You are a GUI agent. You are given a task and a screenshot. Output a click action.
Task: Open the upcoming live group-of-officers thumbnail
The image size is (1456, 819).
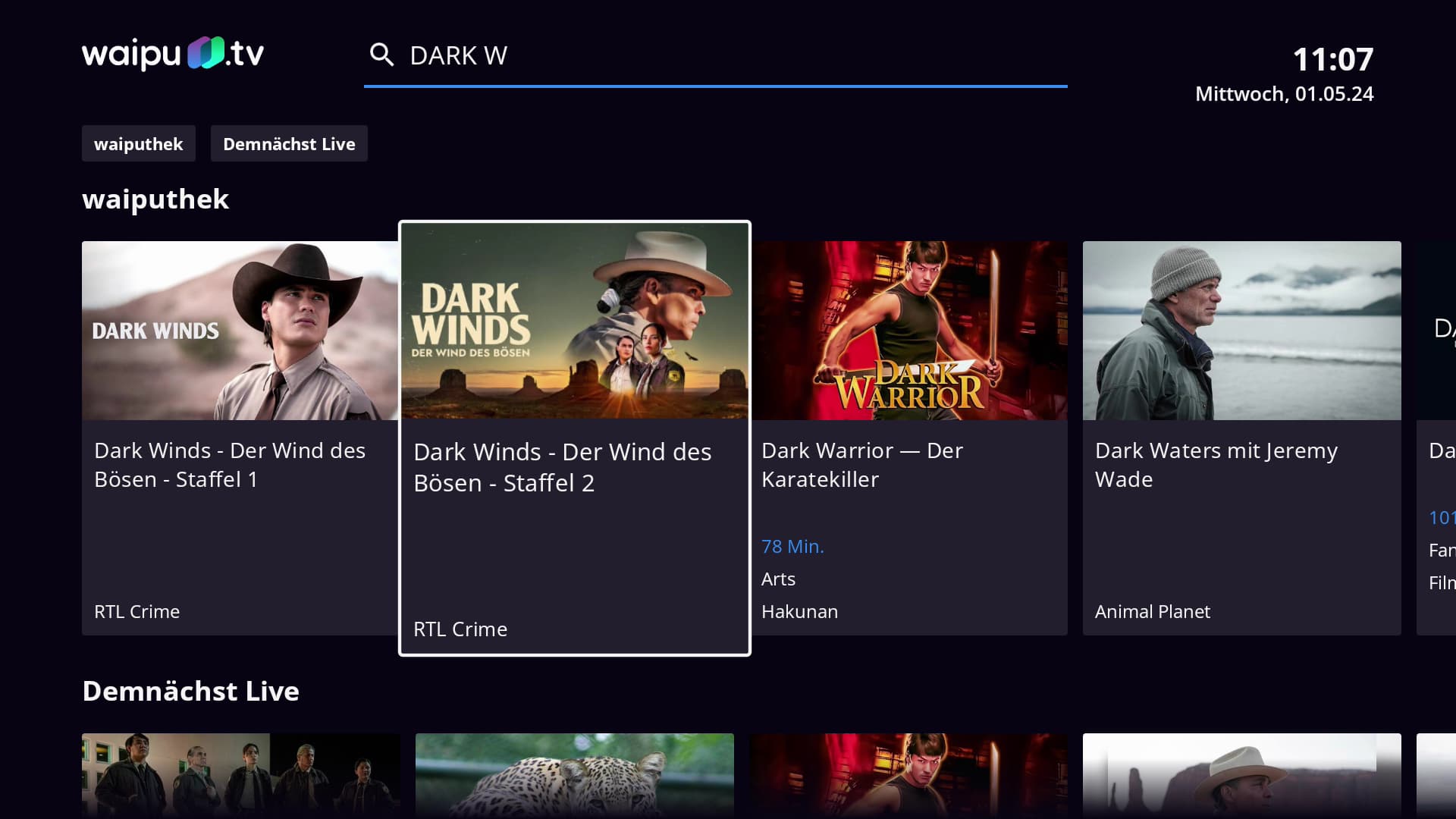coord(240,776)
